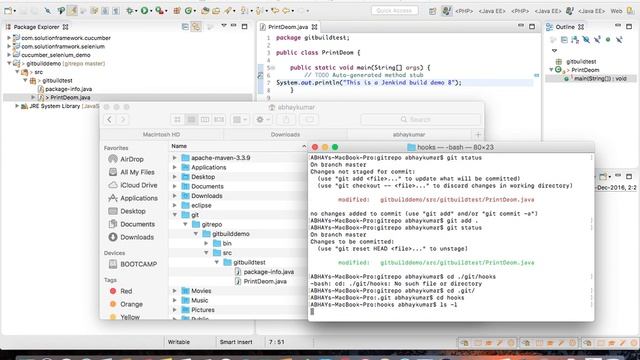Open Package Explorer view menu triangle

coord(224,26)
